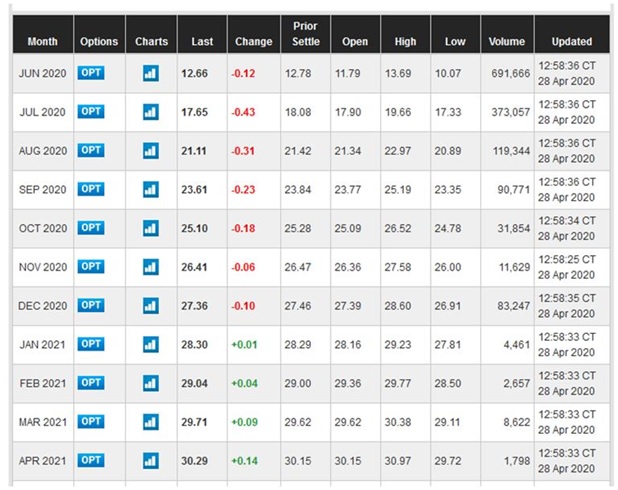Click the prior settle value 26.47
Image resolution: width=618 pixels, height=490 pixels.
[x=298, y=267]
